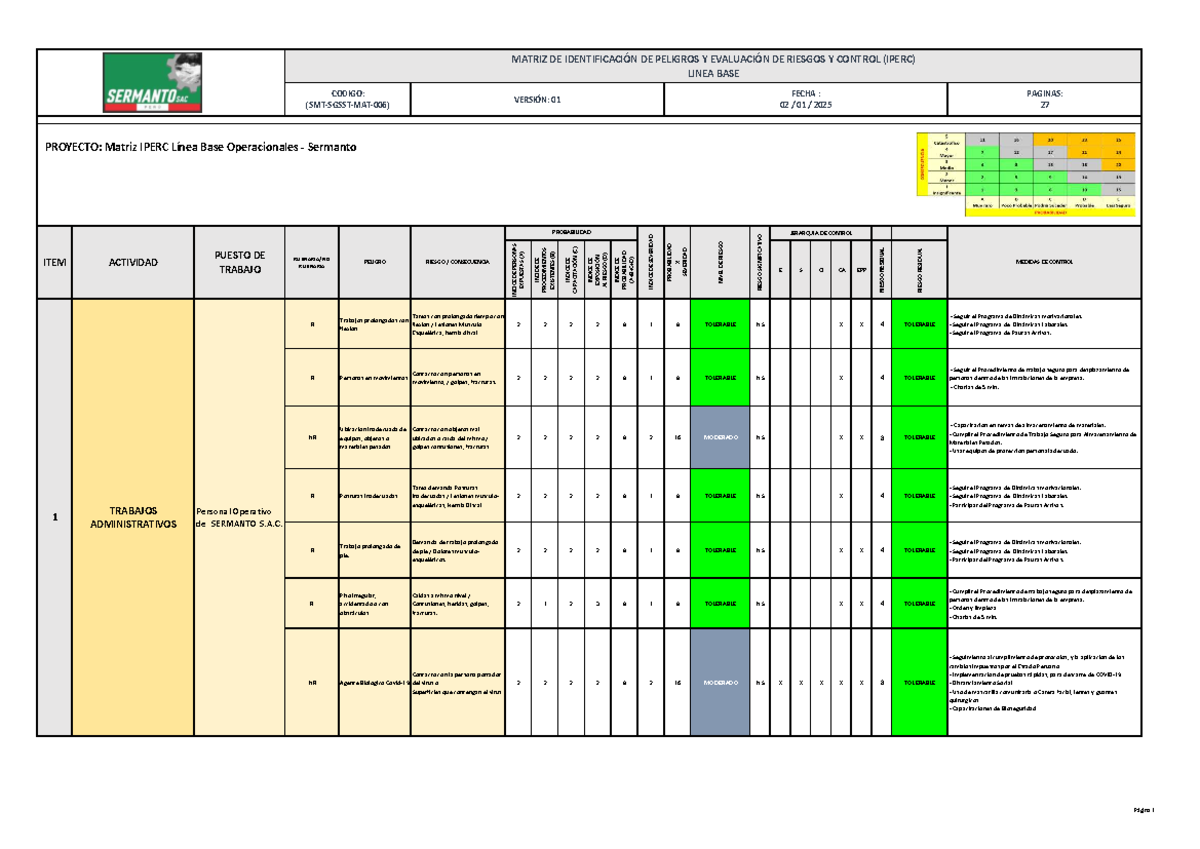Viewport: 1200px width, 849px height.
Task: Click the 'Trabajo prolongado de pie' hazard cell
Action: [x=375, y=550]
